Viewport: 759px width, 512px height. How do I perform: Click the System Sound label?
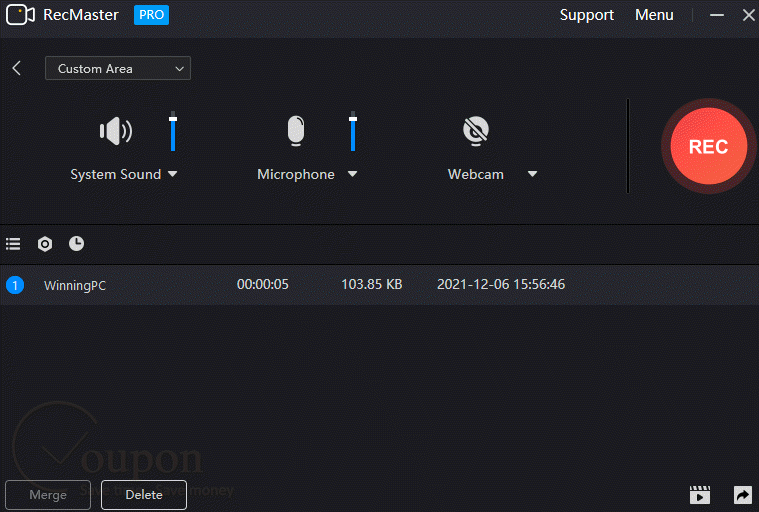[x=116, y=174]
